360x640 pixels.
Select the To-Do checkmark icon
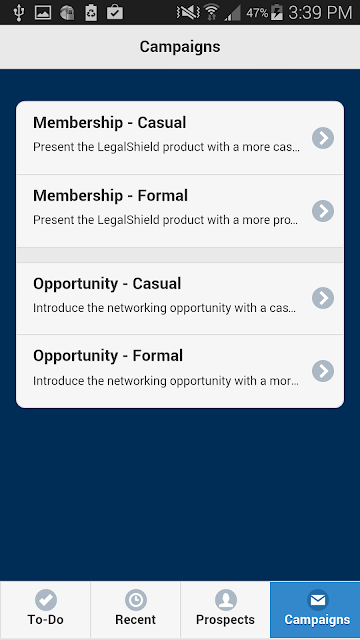click(46, 600)
